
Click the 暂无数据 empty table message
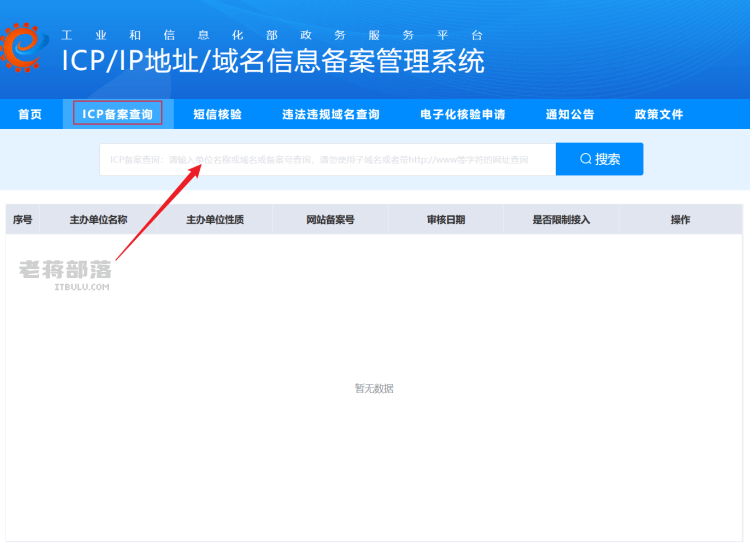pyautogui.click(x=374, y=388)
